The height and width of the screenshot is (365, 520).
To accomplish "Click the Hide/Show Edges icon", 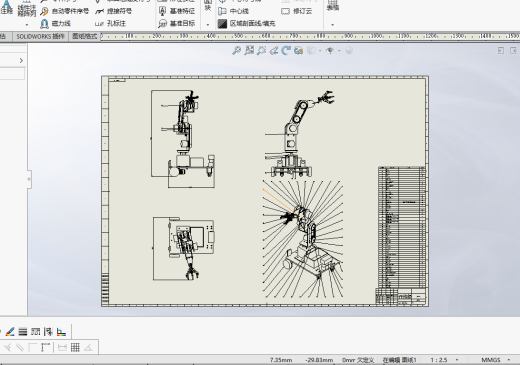I will click(48, 332).
